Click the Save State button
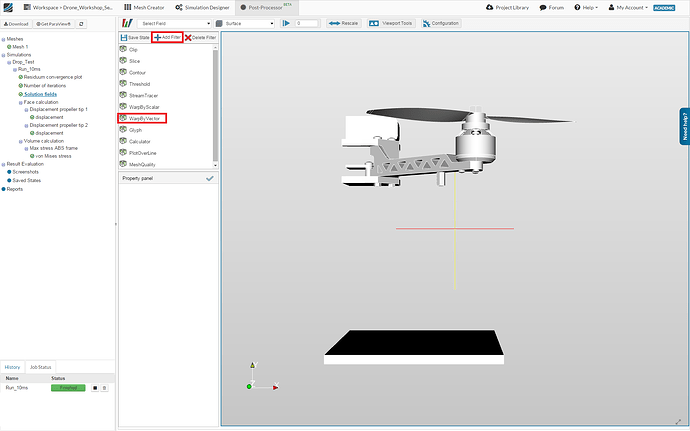690x431 pixels. (x=134, y=37)
